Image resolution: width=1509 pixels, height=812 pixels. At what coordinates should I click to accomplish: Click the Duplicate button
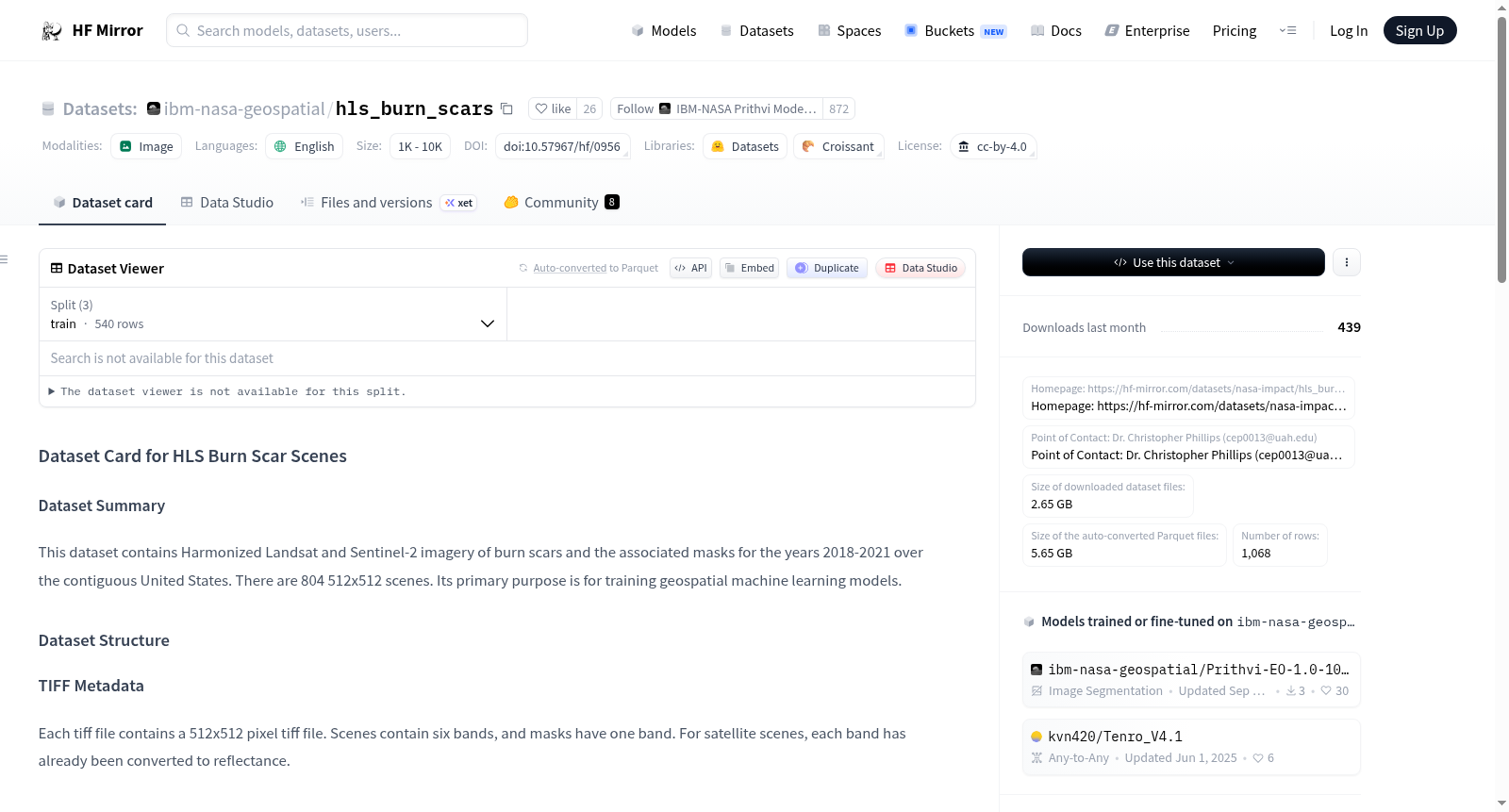[827, 268]
